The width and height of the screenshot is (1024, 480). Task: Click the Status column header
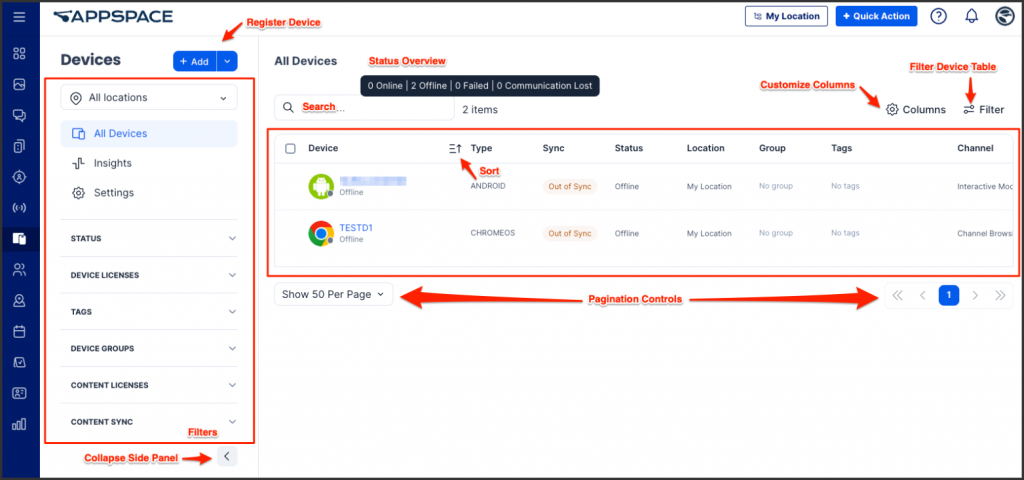628,148
